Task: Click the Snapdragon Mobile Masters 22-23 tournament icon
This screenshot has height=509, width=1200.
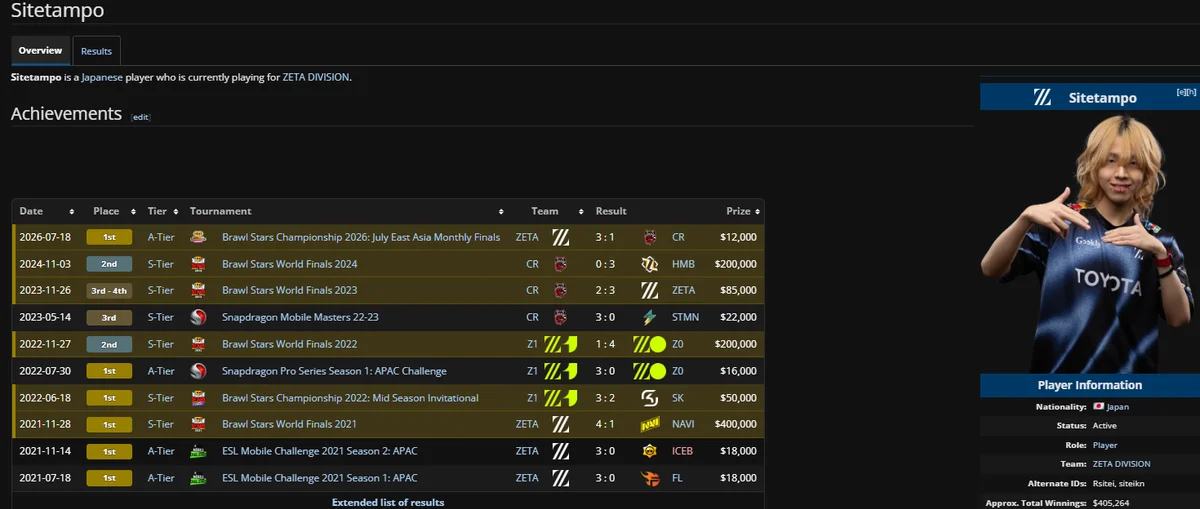Action: point(198,318)
